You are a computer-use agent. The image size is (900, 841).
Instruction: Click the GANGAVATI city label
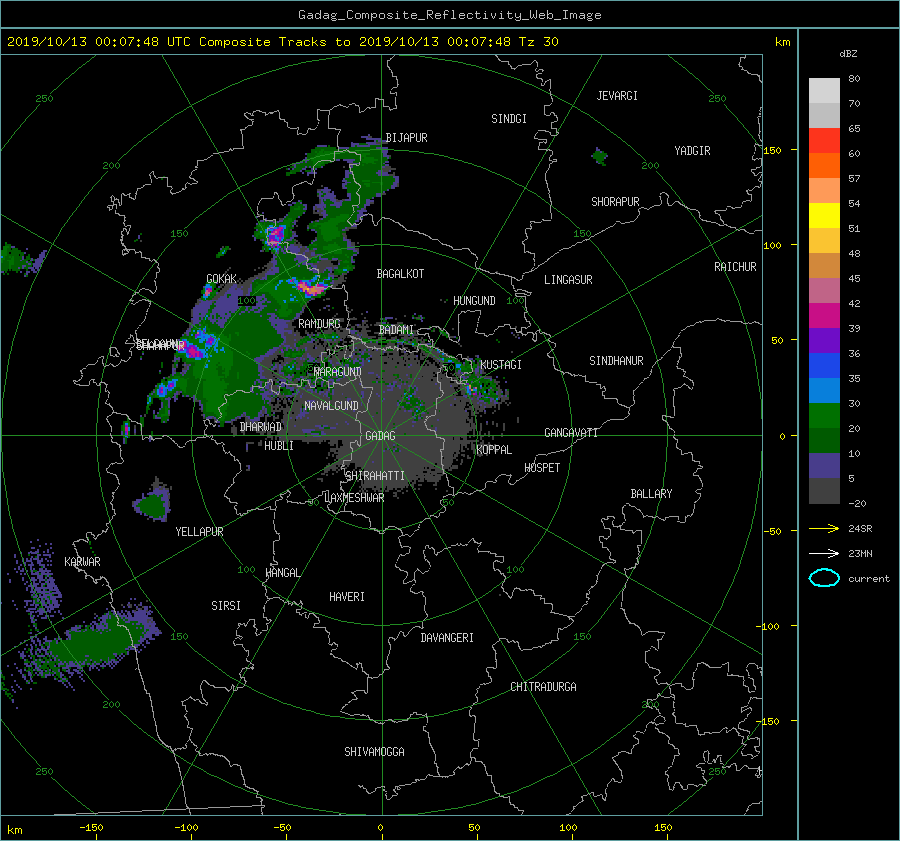pos(571,432)
